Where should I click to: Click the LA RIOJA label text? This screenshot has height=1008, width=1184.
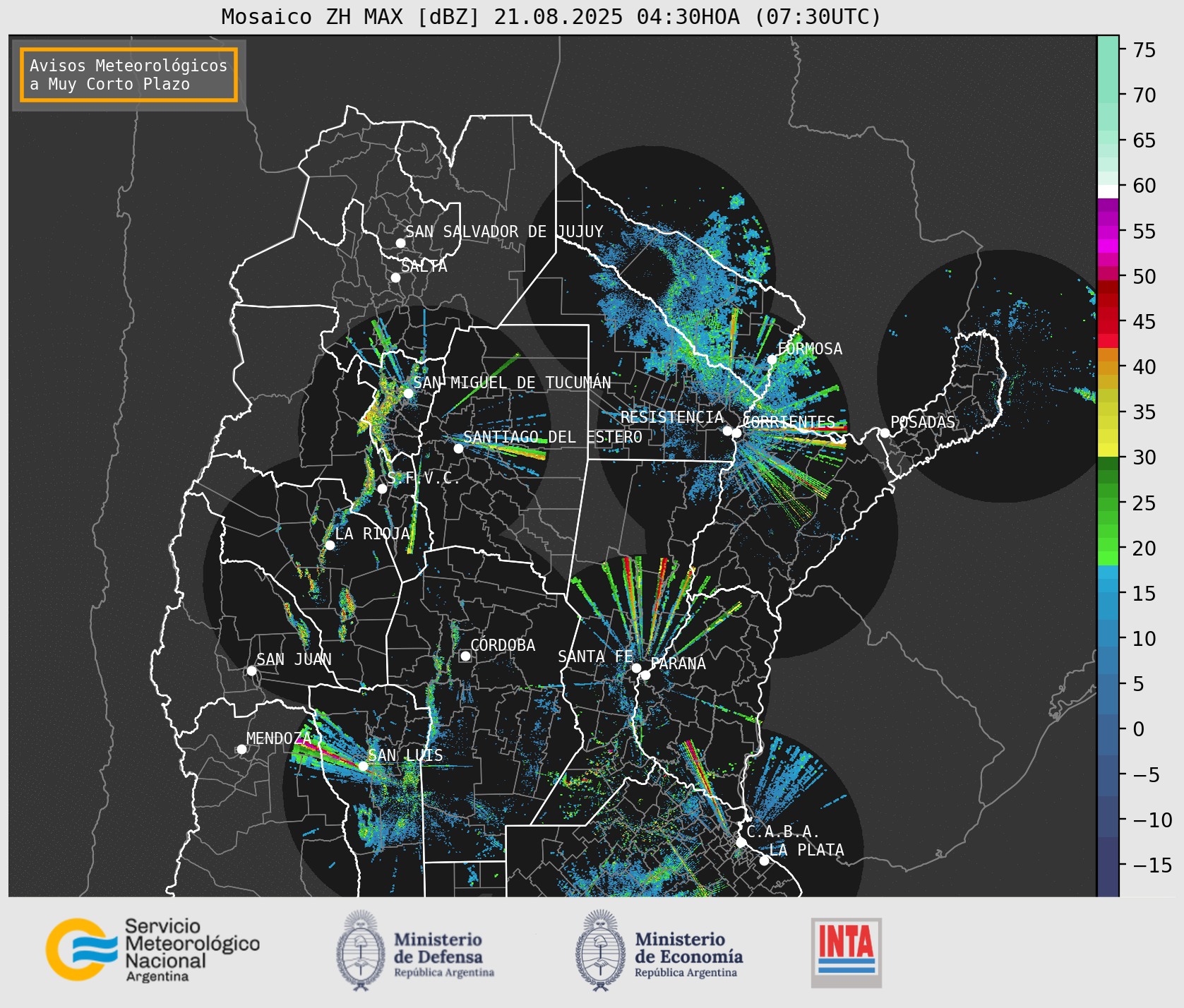tap(373, 534)
